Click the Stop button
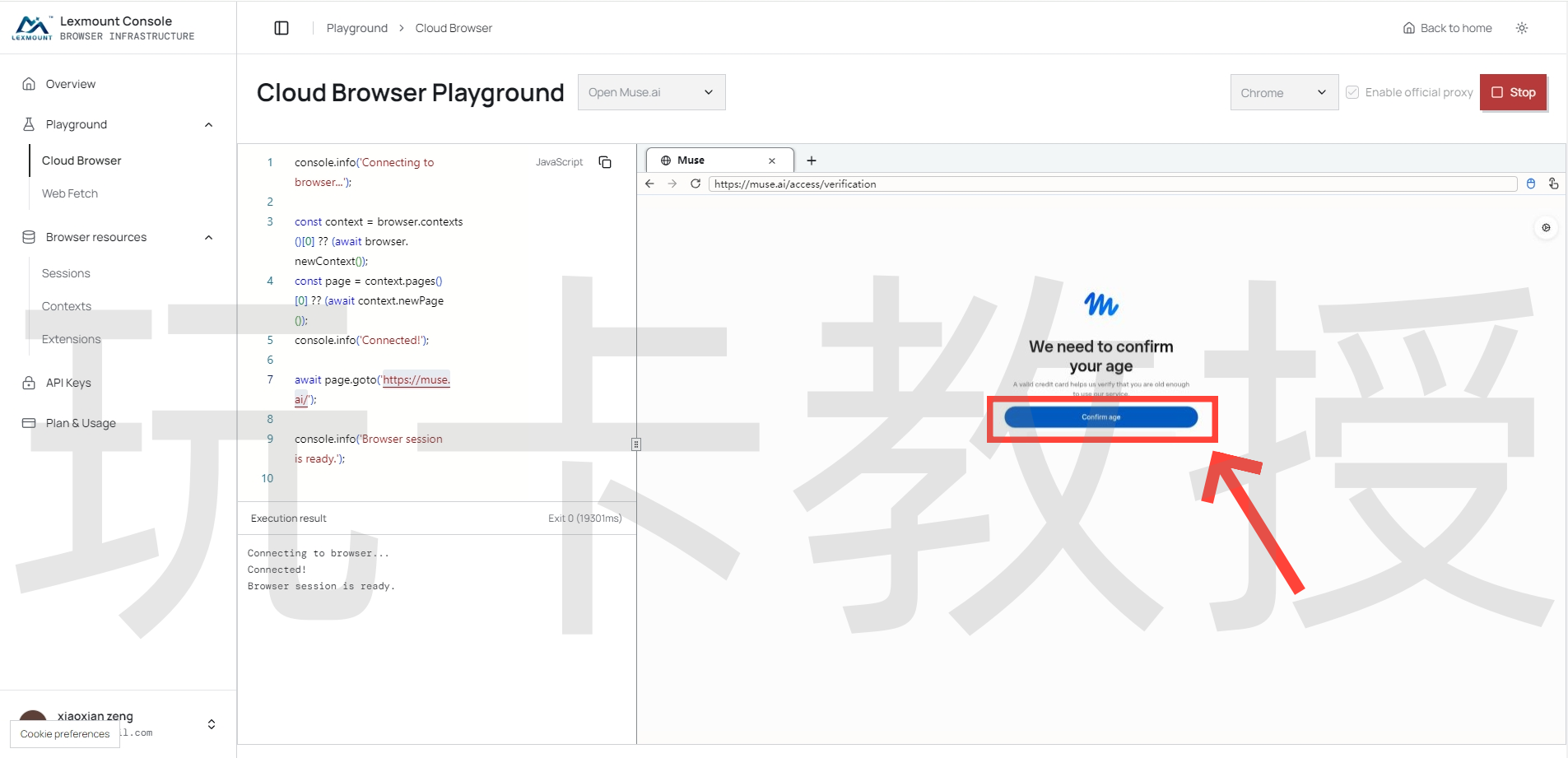The image size is (1568, 758). click(x=1514, y=92)
